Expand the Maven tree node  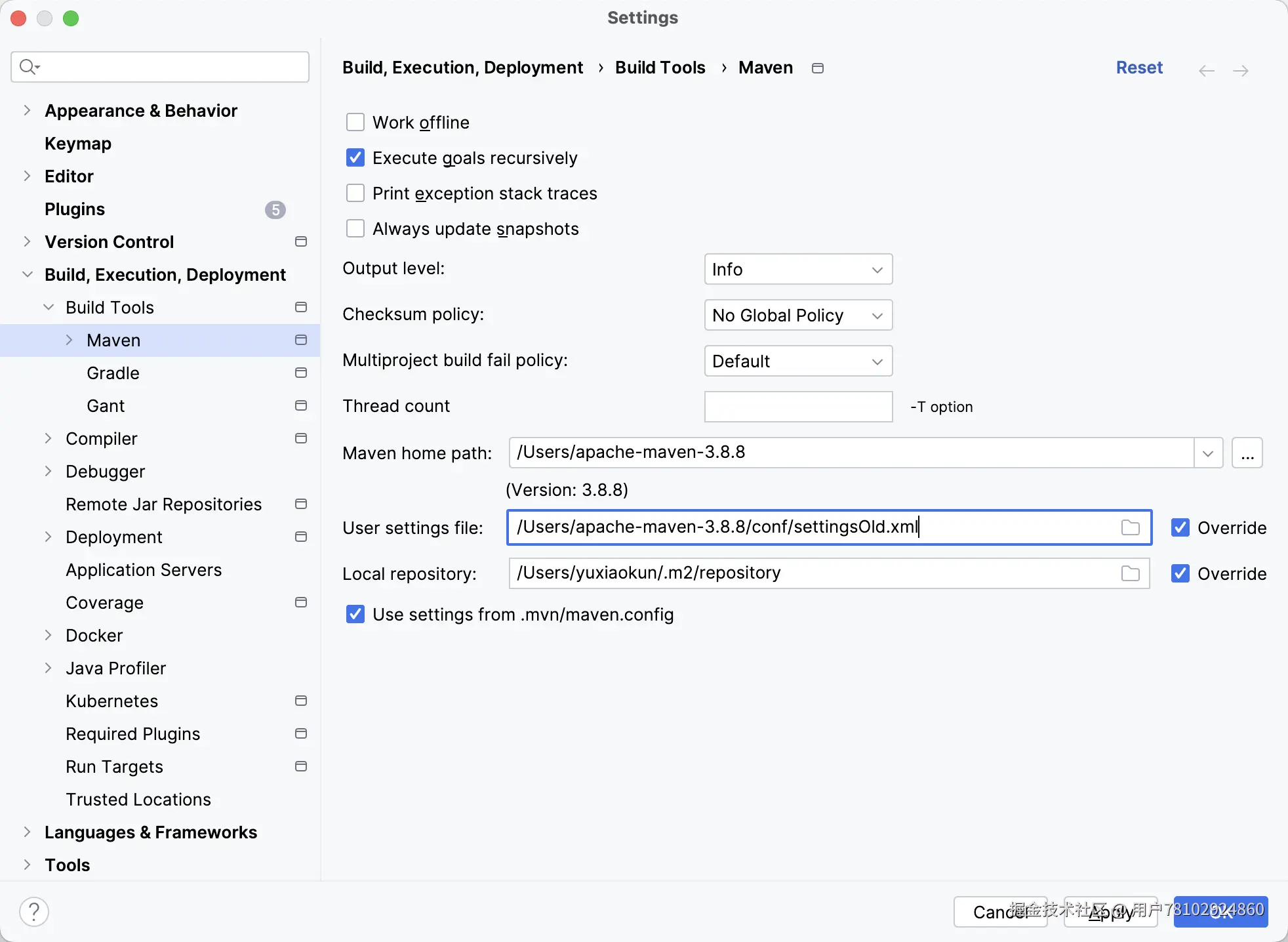(69, 340)
